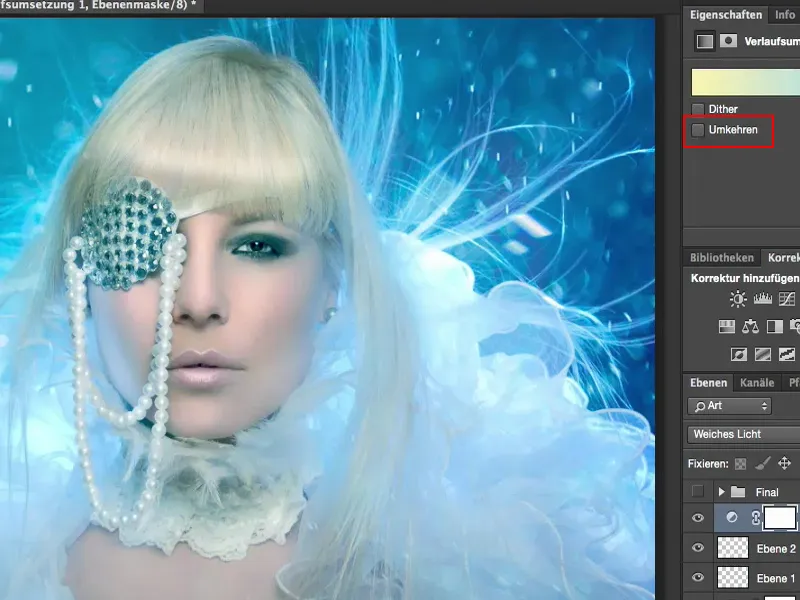Add a Brightness/Contrast adjustment (sun icon)
This screenshot has height=600, width=800.
[738, 299]
